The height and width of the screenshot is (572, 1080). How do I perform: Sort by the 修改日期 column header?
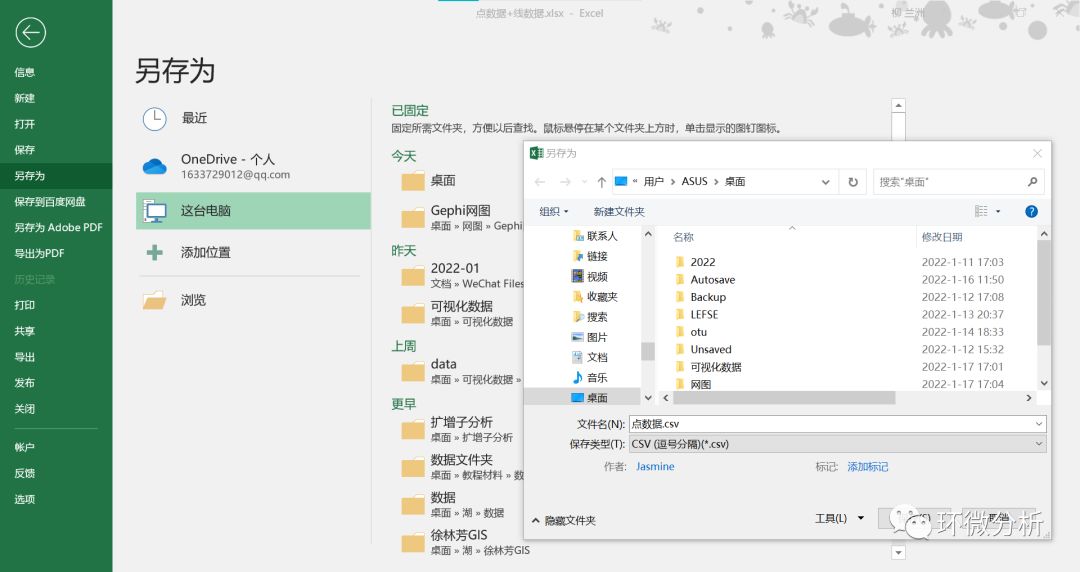942,237
